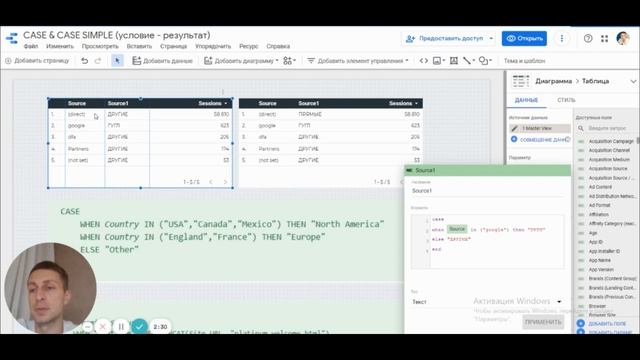Image resolution: width=640 pixels, height=360 pixels.
Task: Open the user account avatar
Action: click(x=623, y=38)
